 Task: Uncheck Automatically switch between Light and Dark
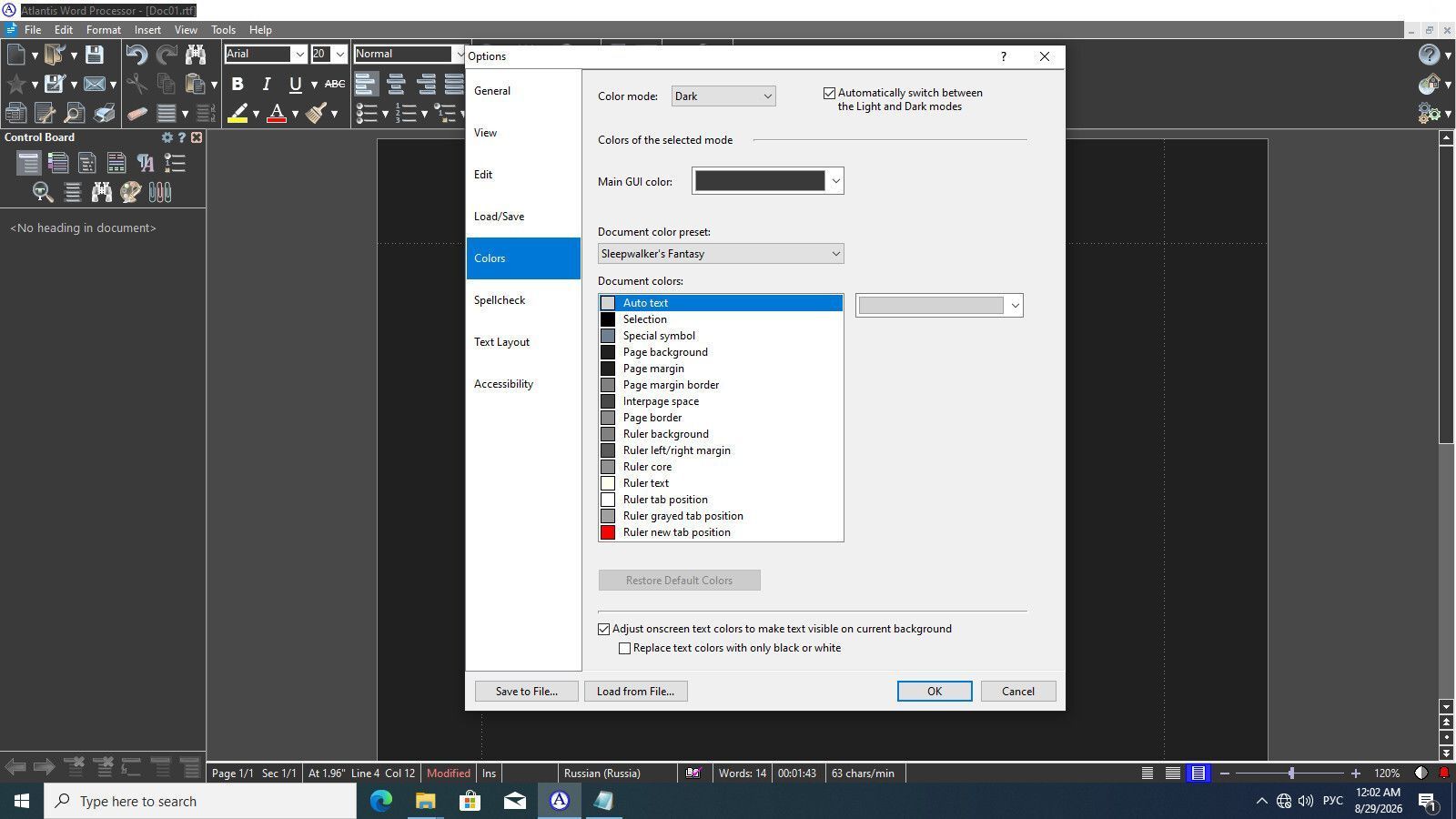pos(829,93)
